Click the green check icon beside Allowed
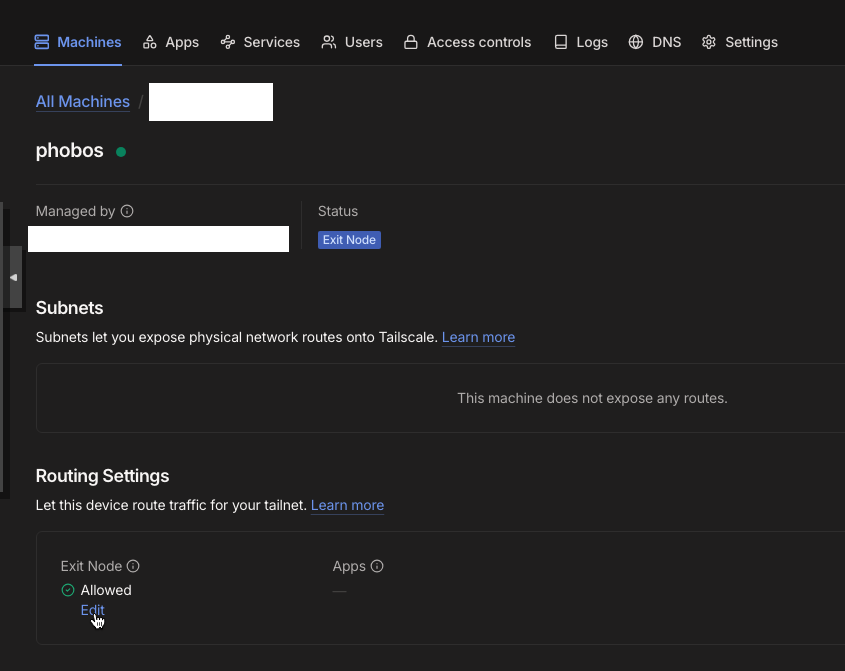This screenshot has height=671, width=845. point(68,590)
